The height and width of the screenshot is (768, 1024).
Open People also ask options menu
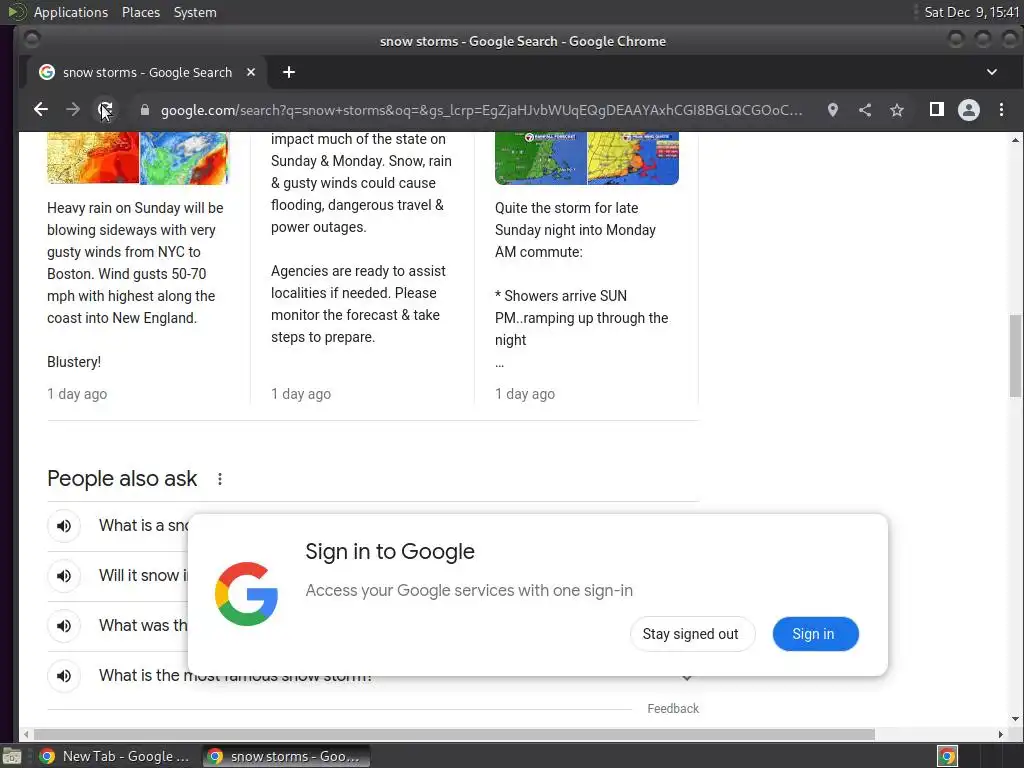220,479
